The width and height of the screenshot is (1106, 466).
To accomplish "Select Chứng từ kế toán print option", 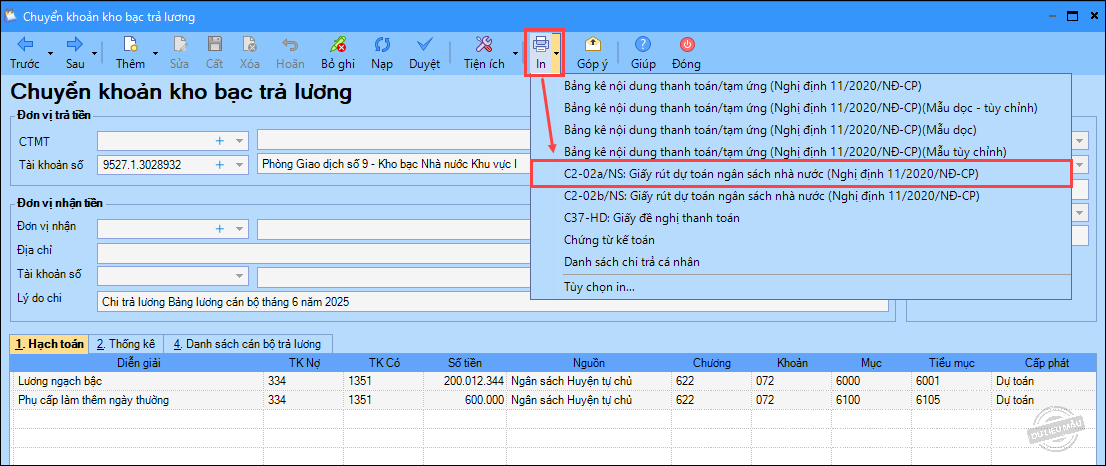I will coord(609,240).
